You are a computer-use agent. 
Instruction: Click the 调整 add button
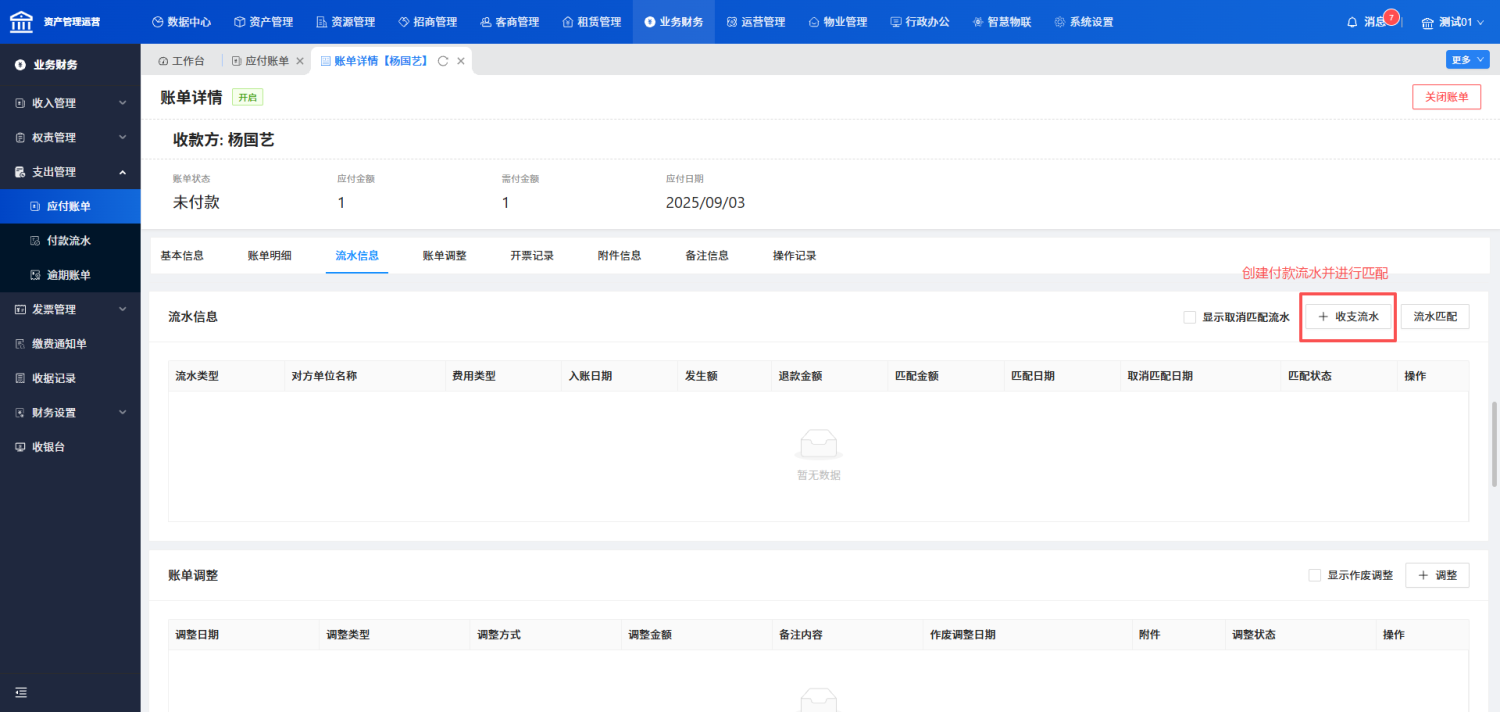[x=1437, y=575]
